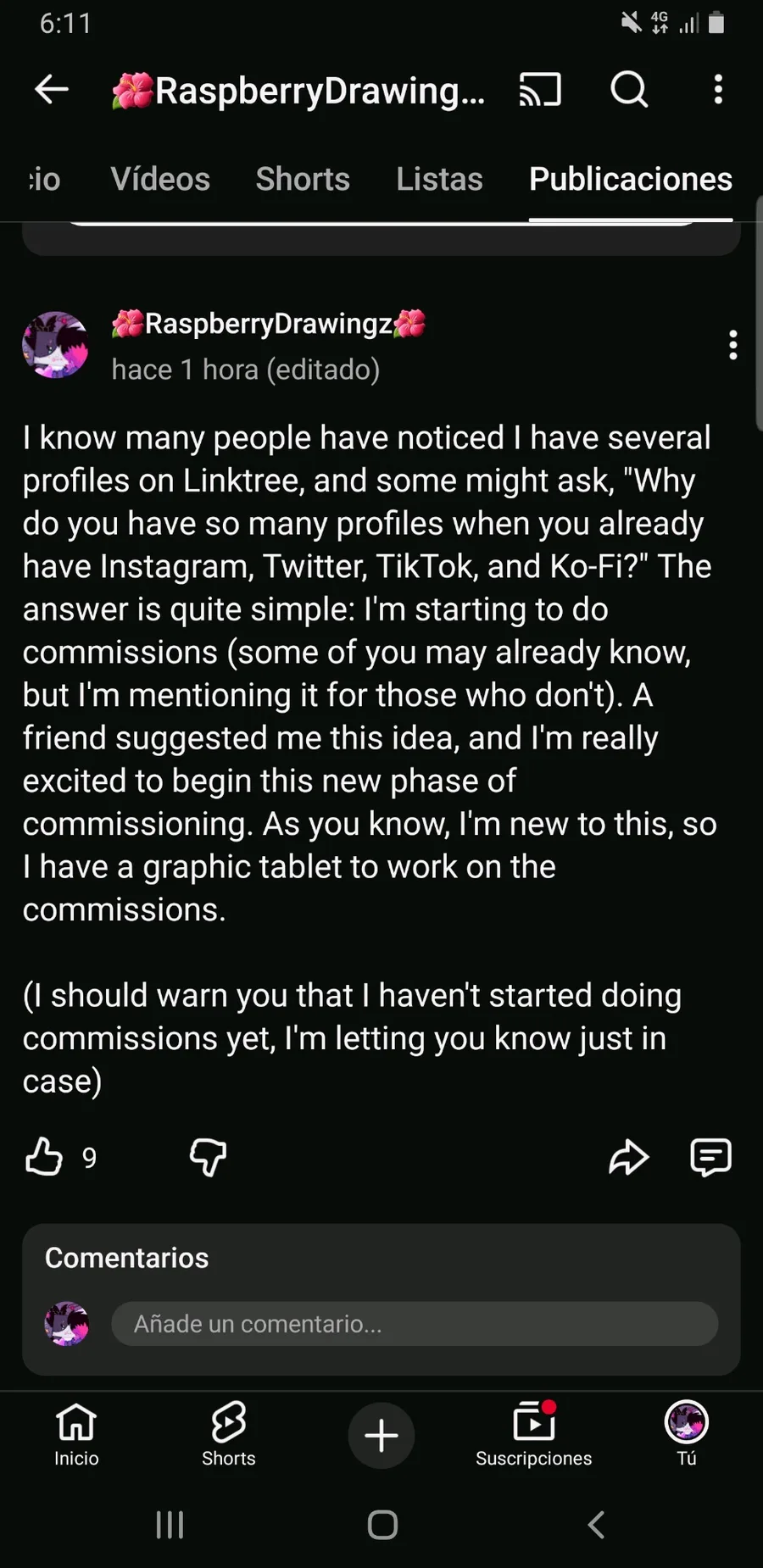This screenshot has width=763, height=1568.
Task: Open the post's three-dot options menu
Action: pos(733,345)
